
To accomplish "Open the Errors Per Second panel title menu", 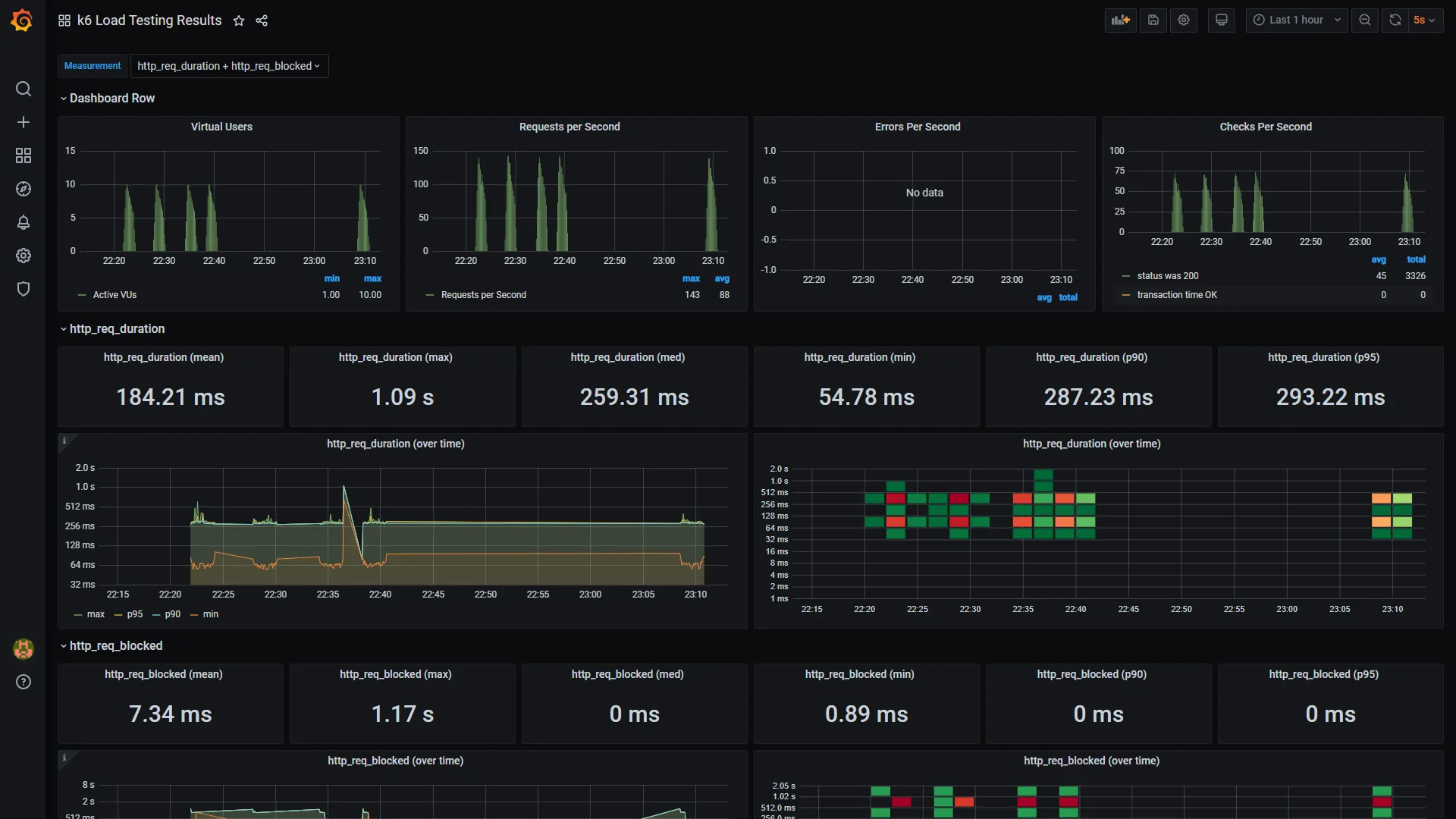I will tap(918, 127).
